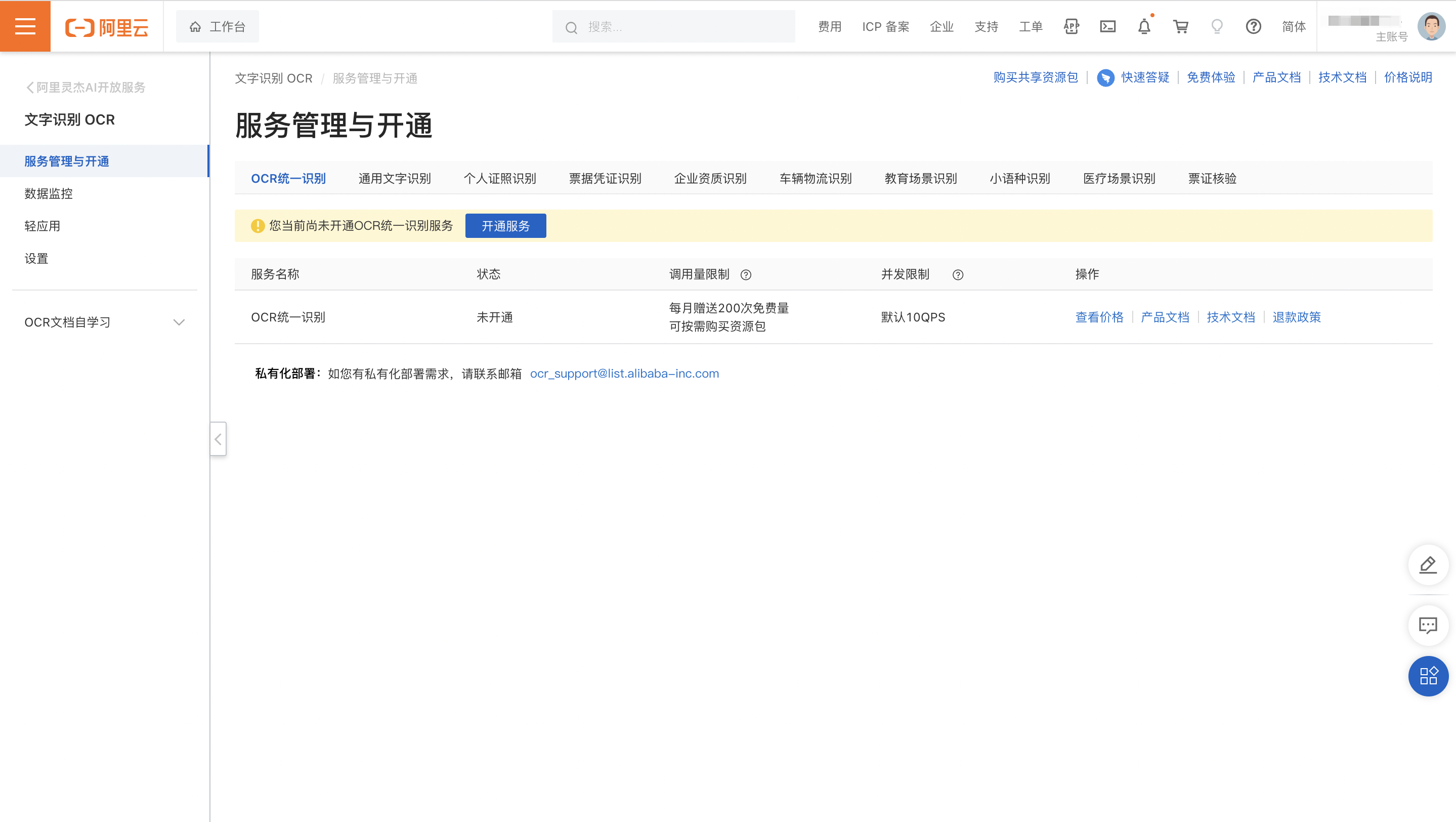Click the API developer tools icon
This screenshot has width=1456, height=822.
1071,26
